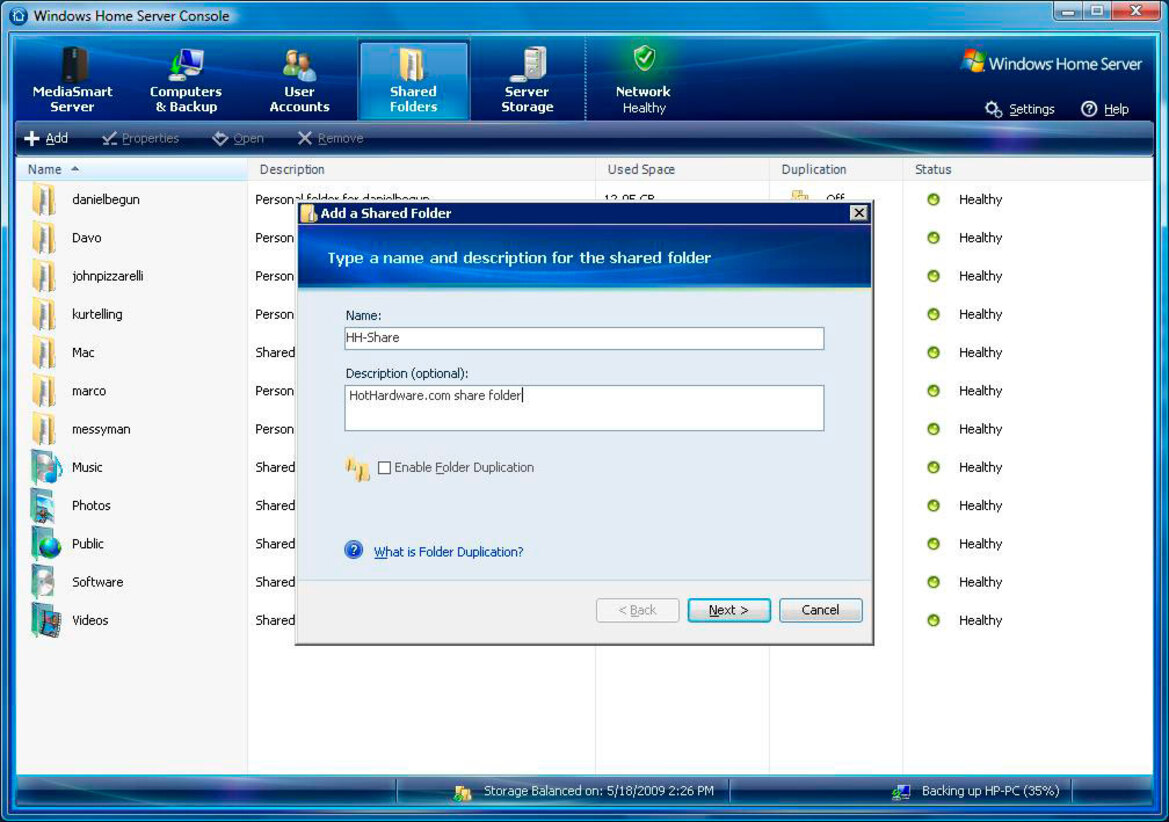This screenshot has height=822, width=1169.
Task: Click the messyman folder name
Action: point(101,429)
